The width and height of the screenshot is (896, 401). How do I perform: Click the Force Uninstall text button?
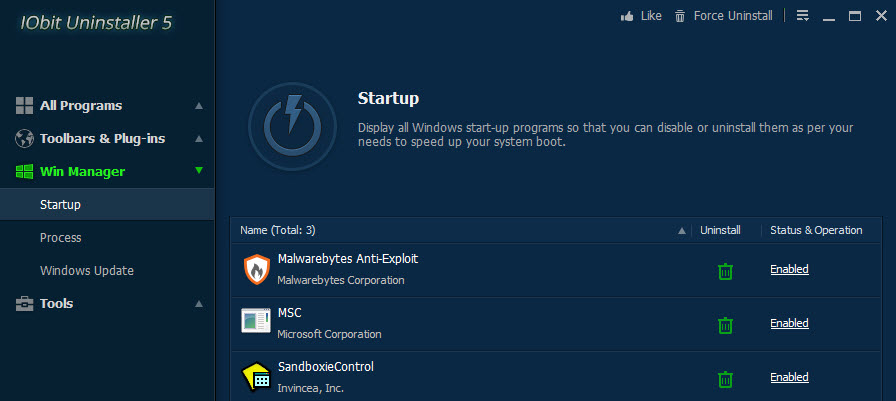tap(733, 16)
